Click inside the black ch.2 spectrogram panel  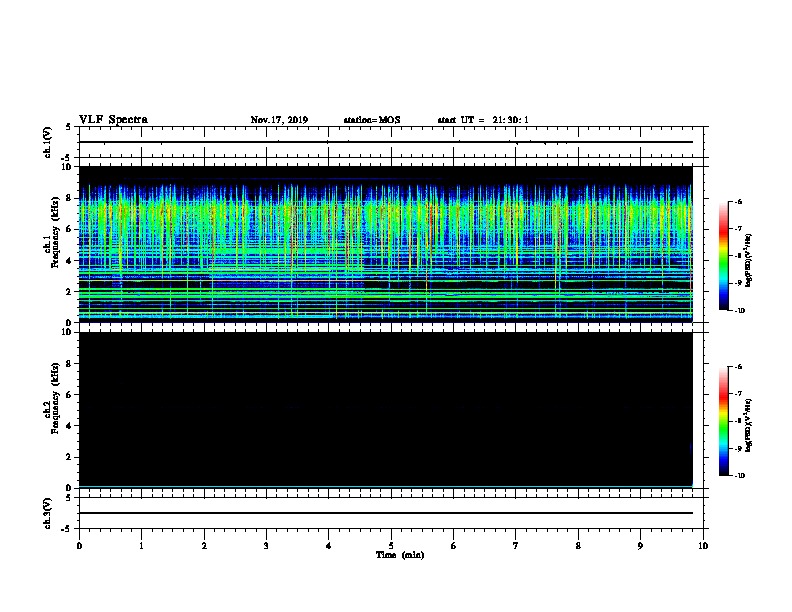tap(385, 410)
